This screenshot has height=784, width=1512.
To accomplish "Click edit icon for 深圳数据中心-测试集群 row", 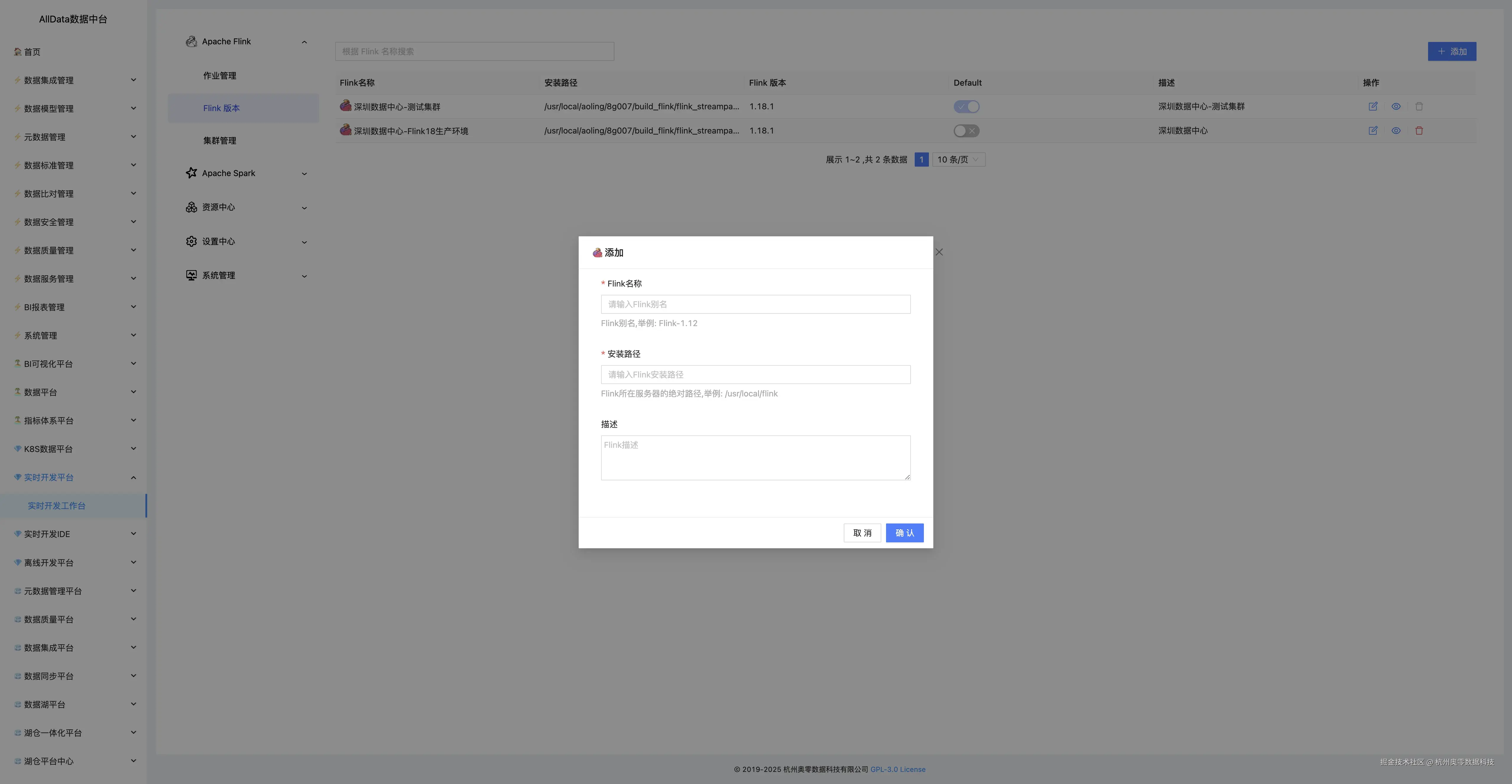I will [x=1373, y=106].
